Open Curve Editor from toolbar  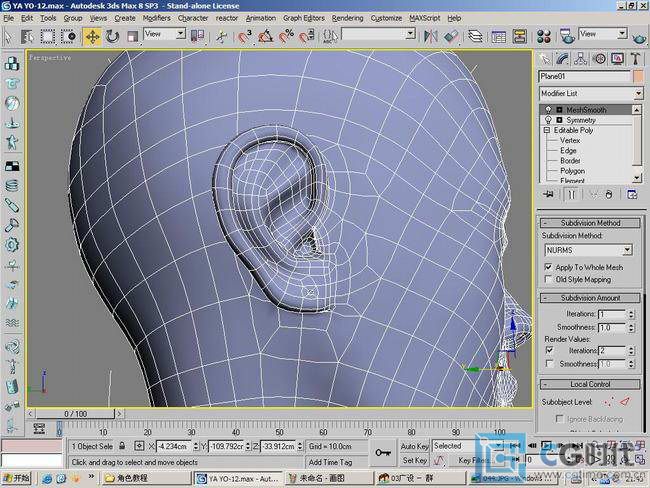(499, 36)
